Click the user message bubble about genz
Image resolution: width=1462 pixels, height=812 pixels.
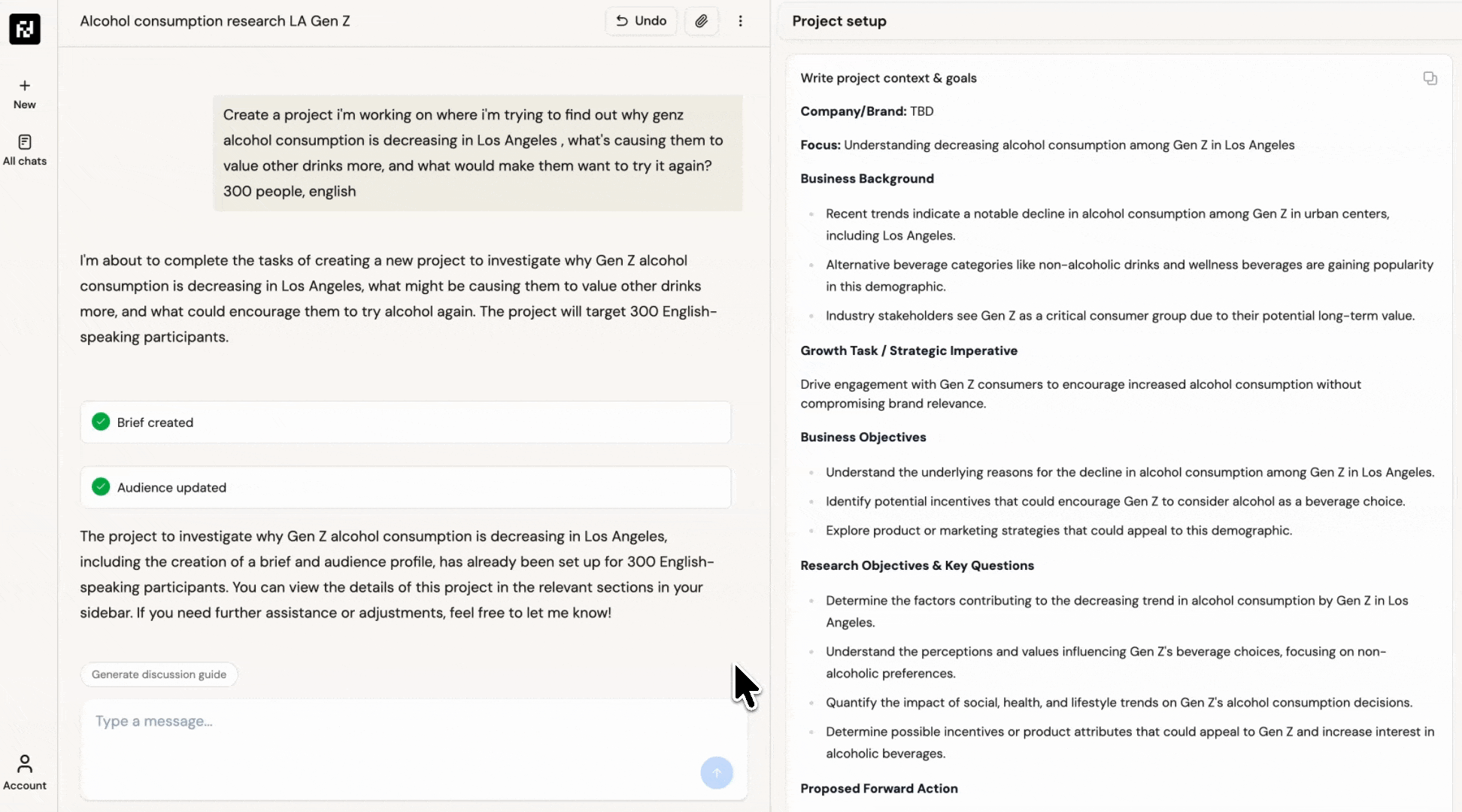tap(478, 153)
